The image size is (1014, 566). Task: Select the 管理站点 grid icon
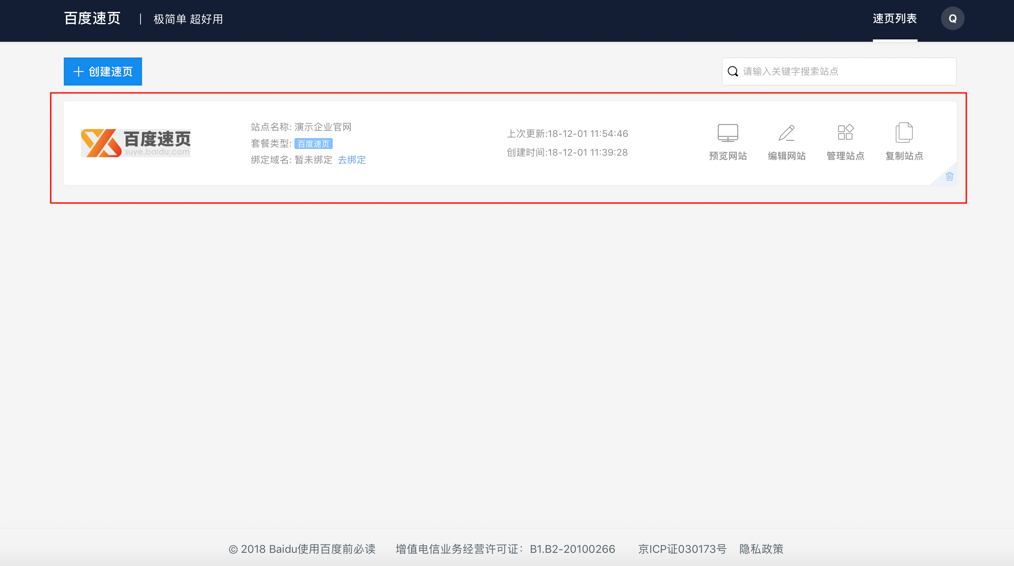[x=845, y=133]
